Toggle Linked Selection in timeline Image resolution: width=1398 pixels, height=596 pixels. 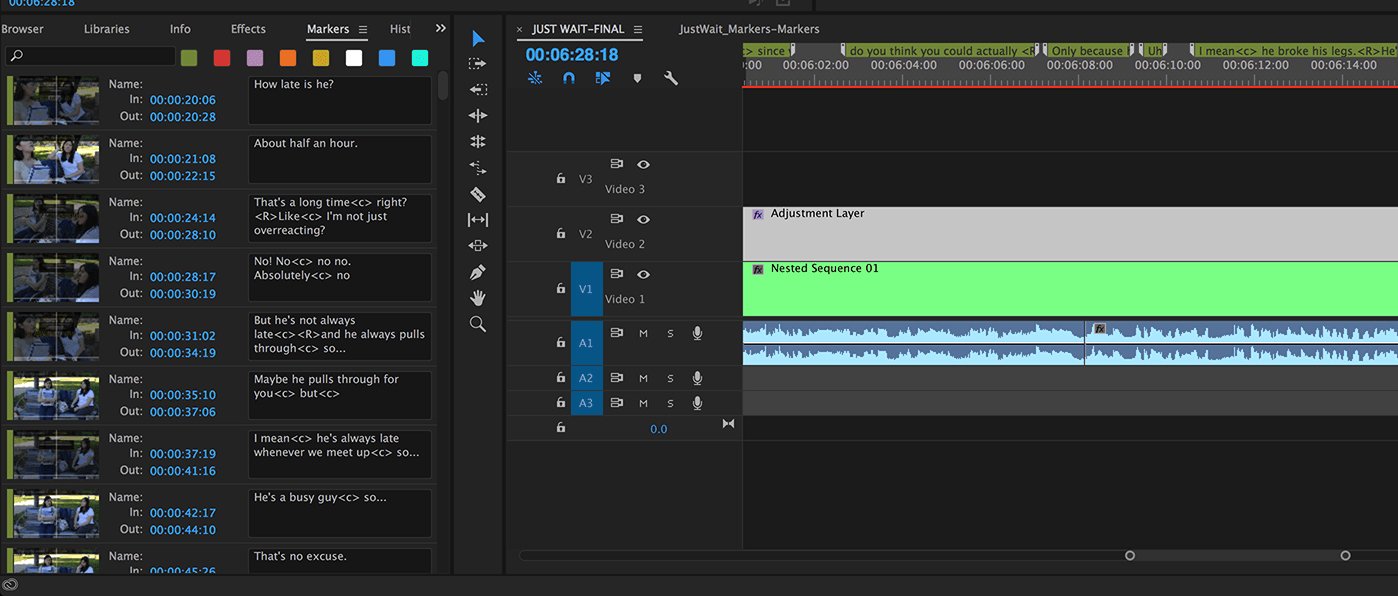(x=603, y=78)
